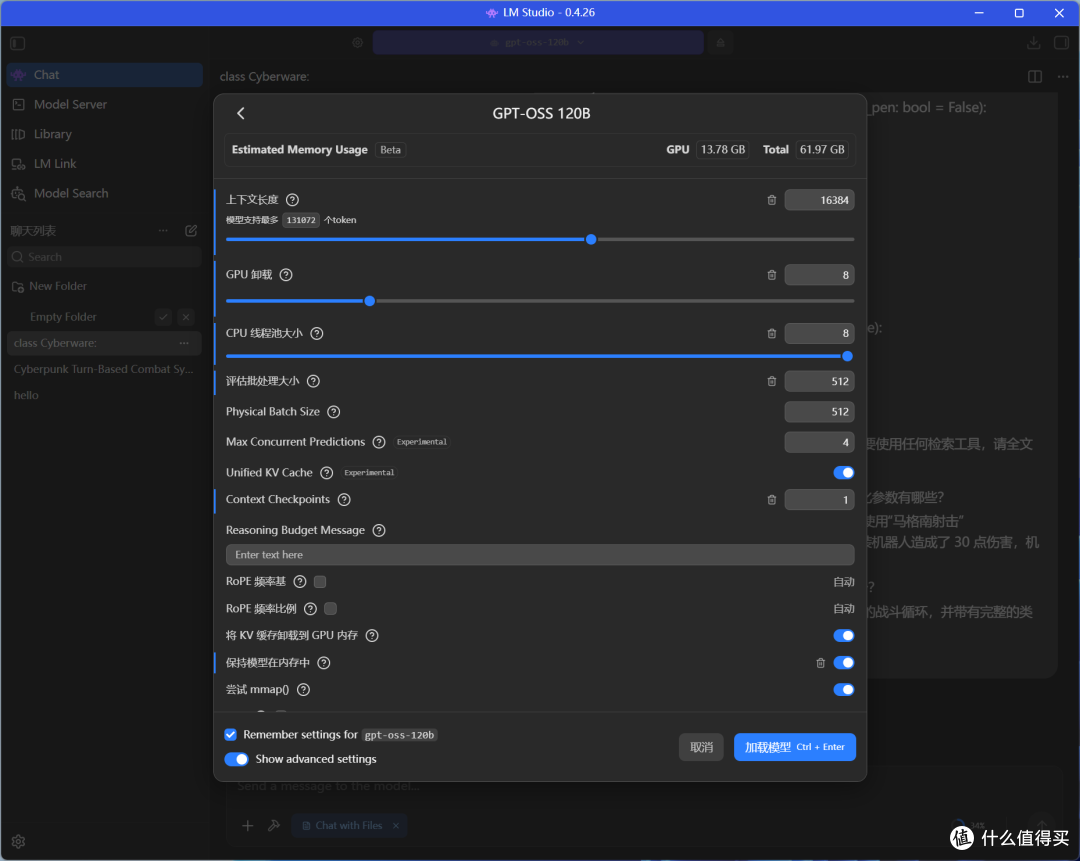
Task: Show help for Physical Batch Size
Action: click(334, 412)
